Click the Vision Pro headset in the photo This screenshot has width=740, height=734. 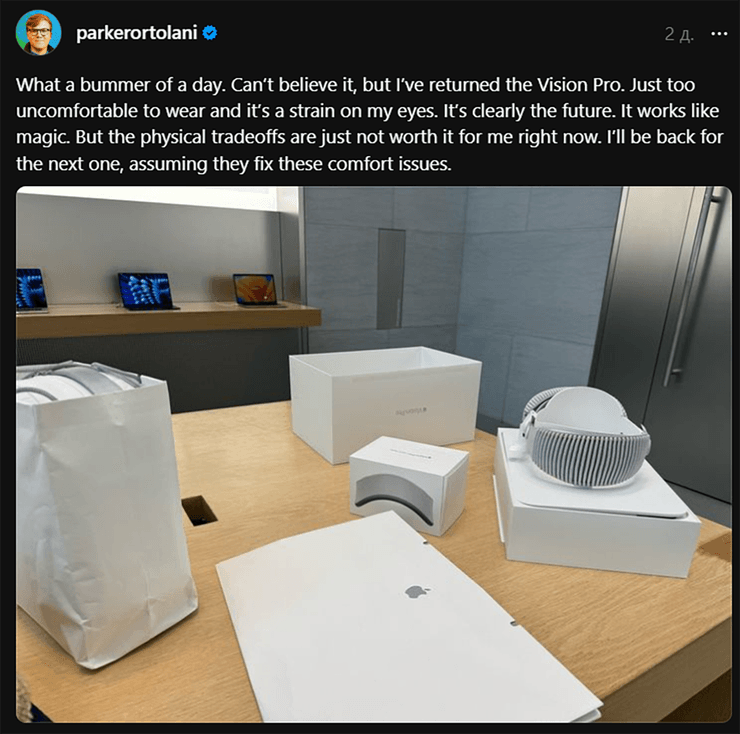tap(585, 435)
